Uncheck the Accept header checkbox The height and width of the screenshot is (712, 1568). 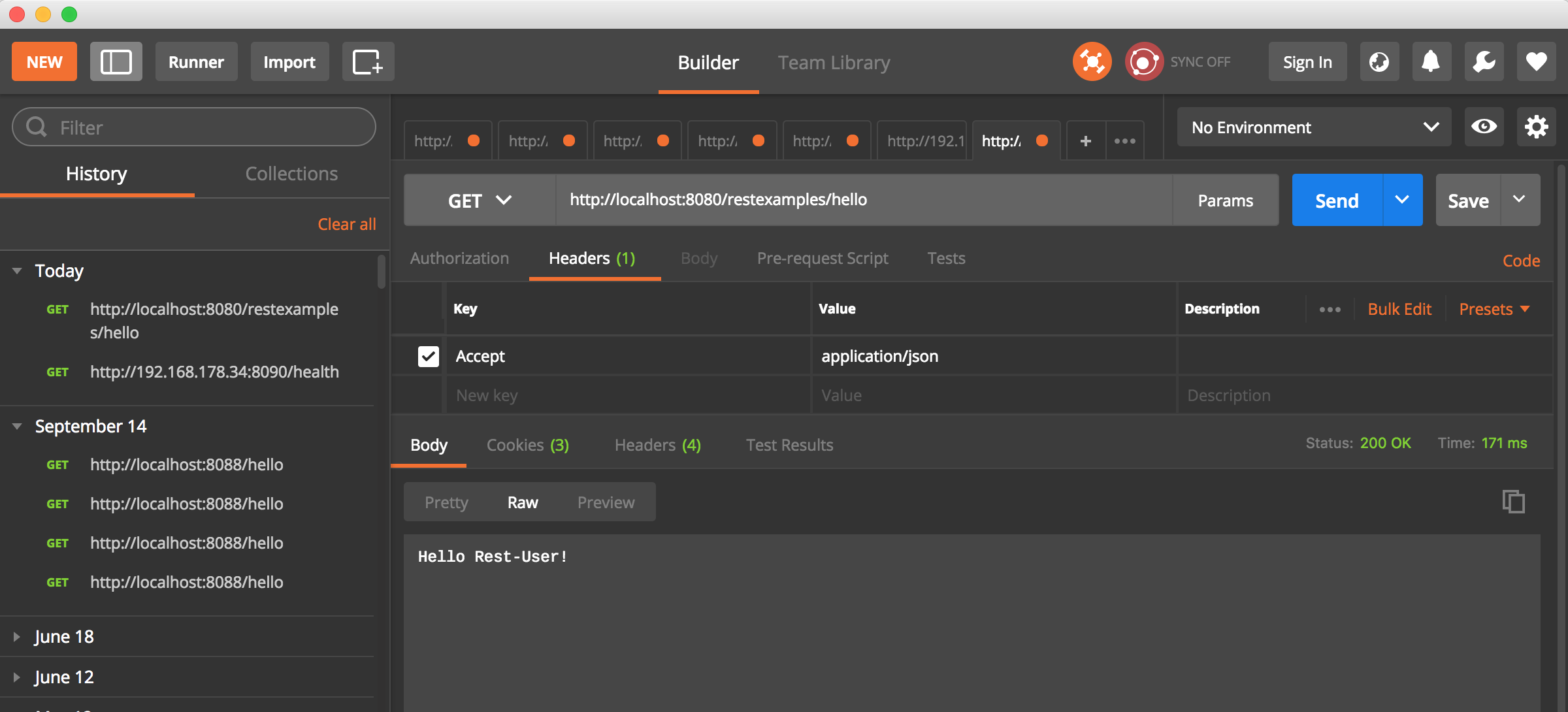point(429,356)
